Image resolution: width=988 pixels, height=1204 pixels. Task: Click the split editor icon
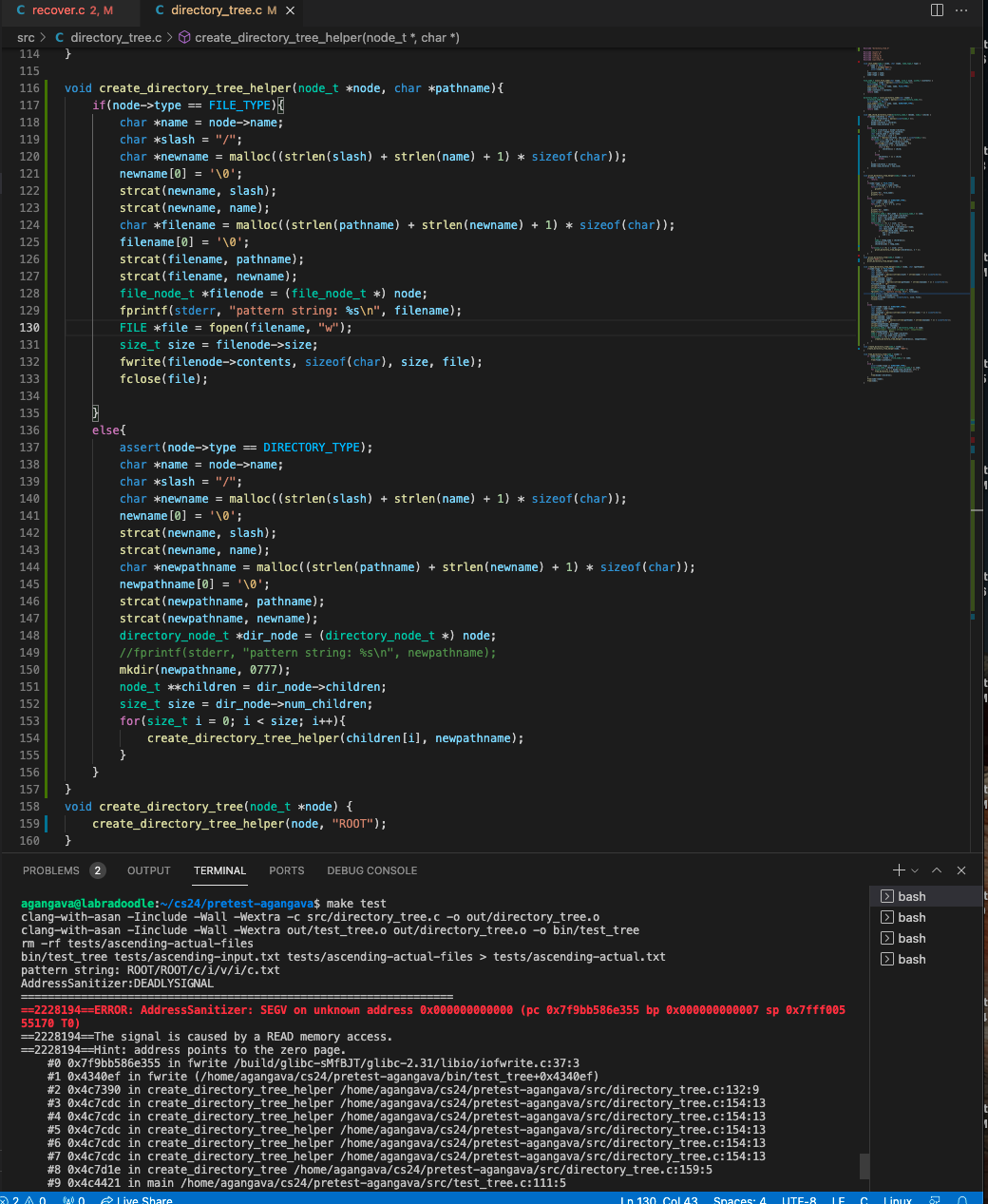[x=937, y=10]
